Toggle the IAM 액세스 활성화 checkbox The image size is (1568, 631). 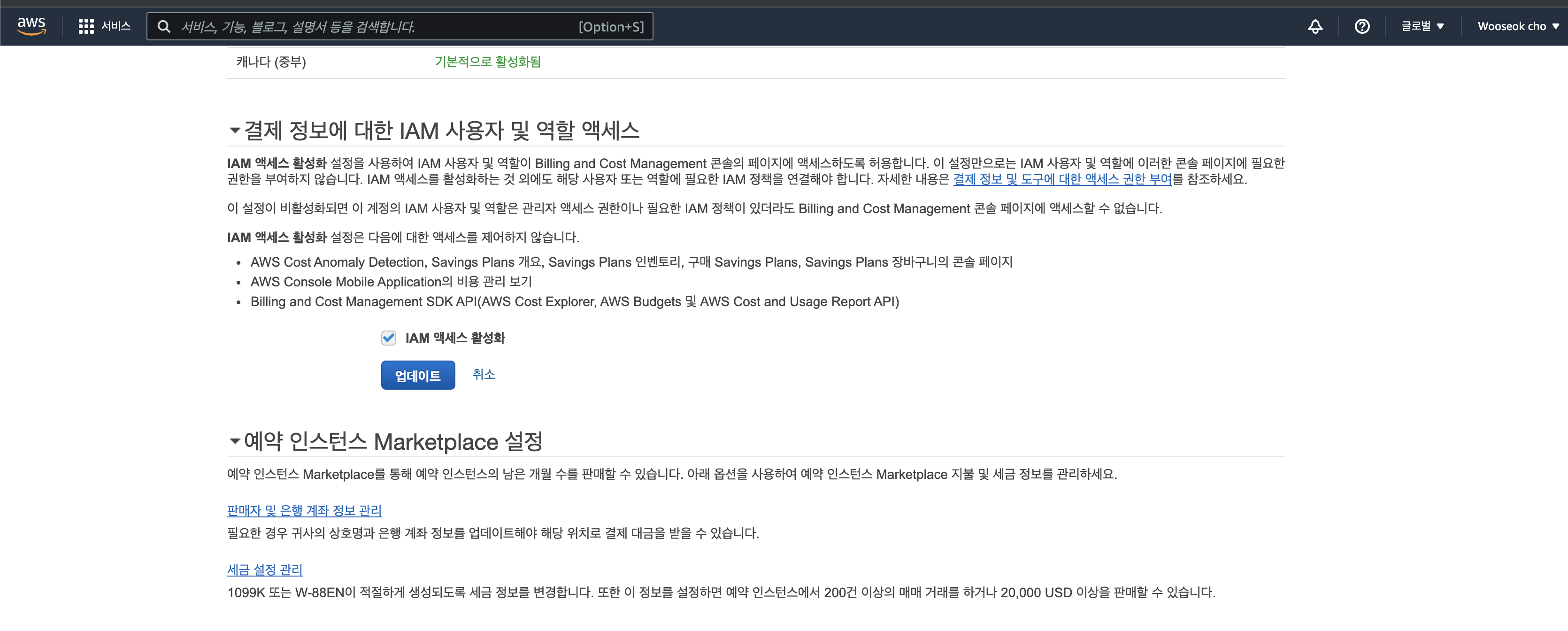(x=388, y=338)
